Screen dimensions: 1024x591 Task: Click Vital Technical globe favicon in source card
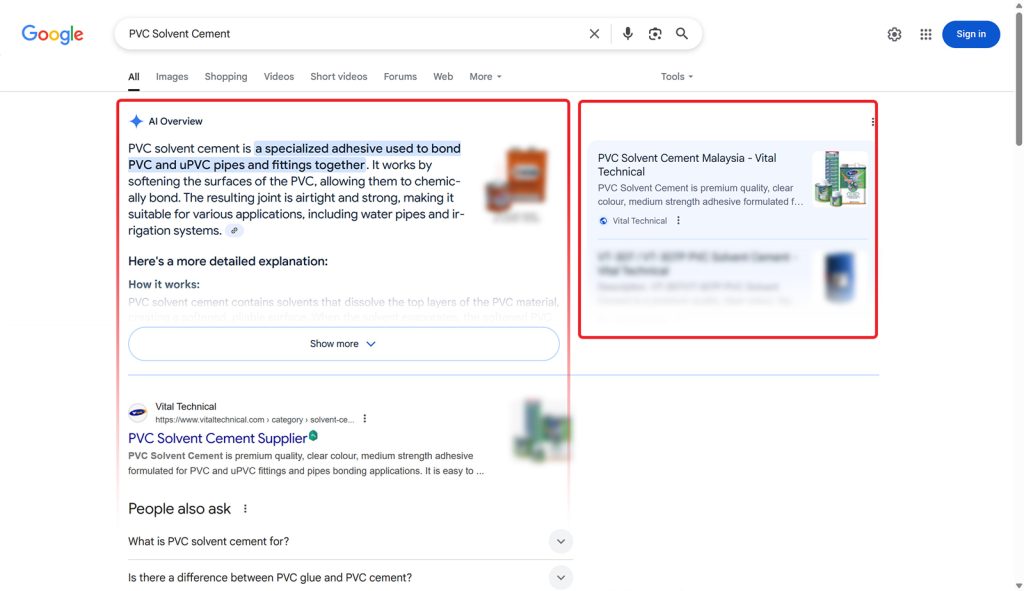pyautogui.click(x=603, y=221)
